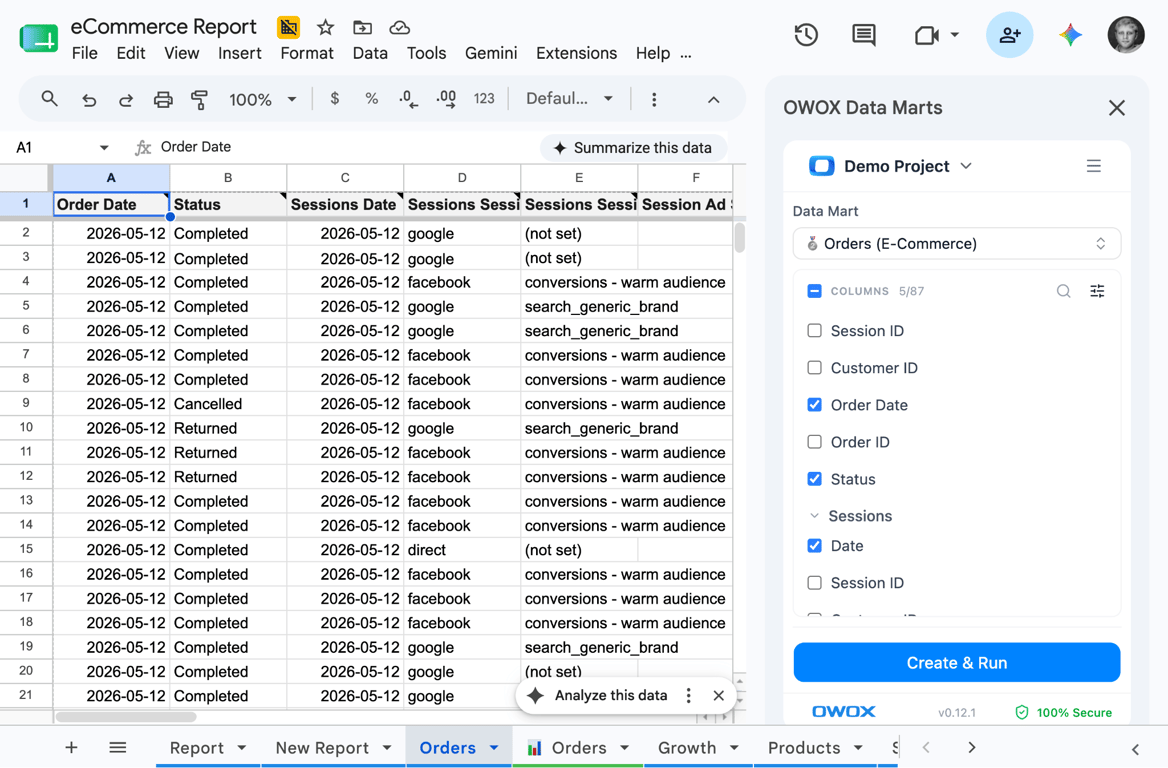Format cell as percent

click(371, 98)
